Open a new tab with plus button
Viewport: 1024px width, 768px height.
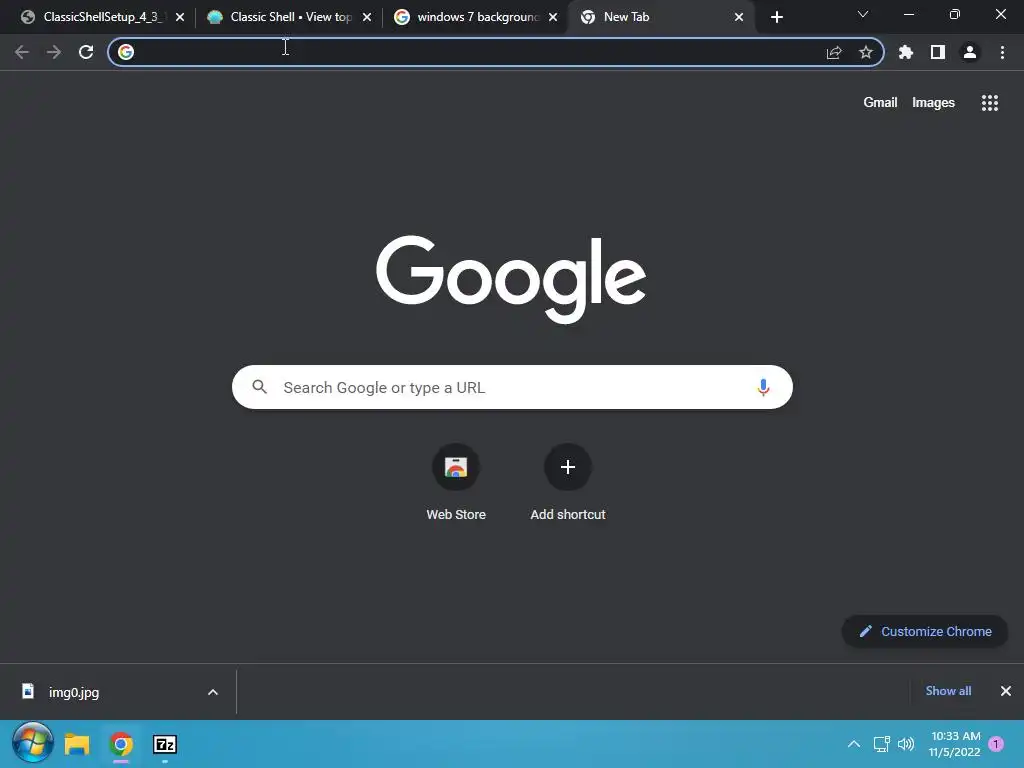pos(776,17)
